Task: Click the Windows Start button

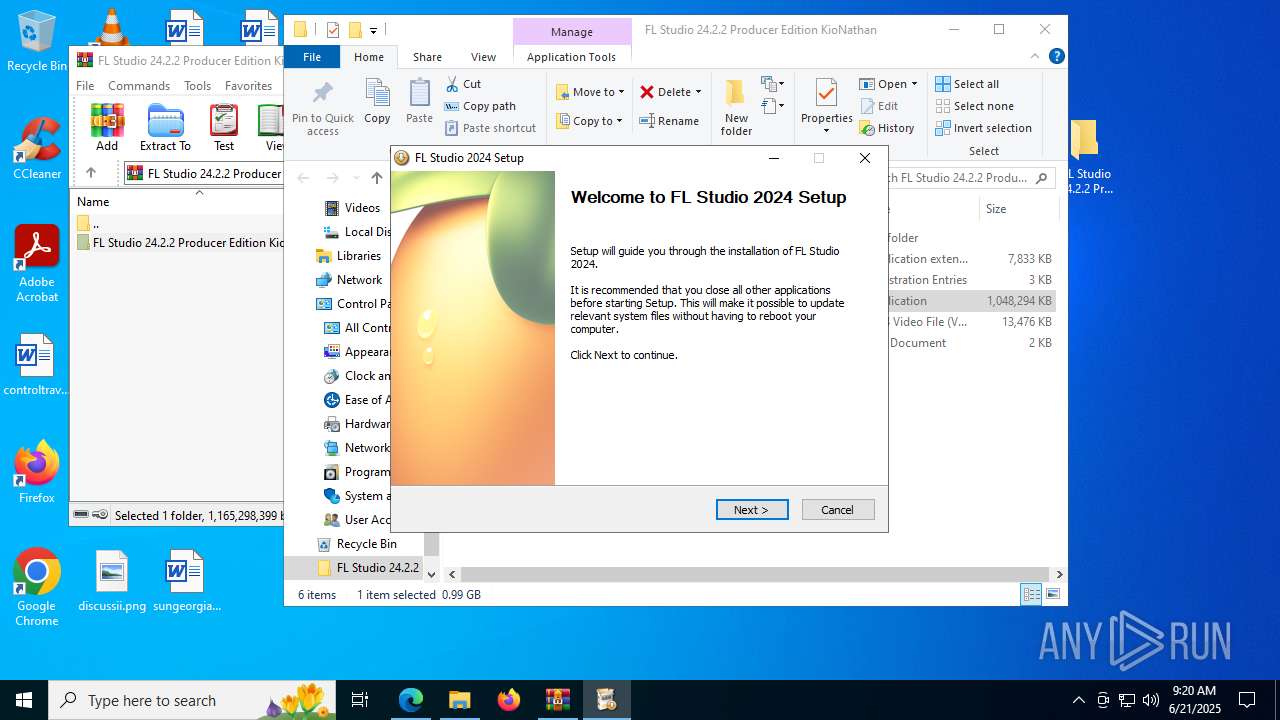Action: point(24,700)
